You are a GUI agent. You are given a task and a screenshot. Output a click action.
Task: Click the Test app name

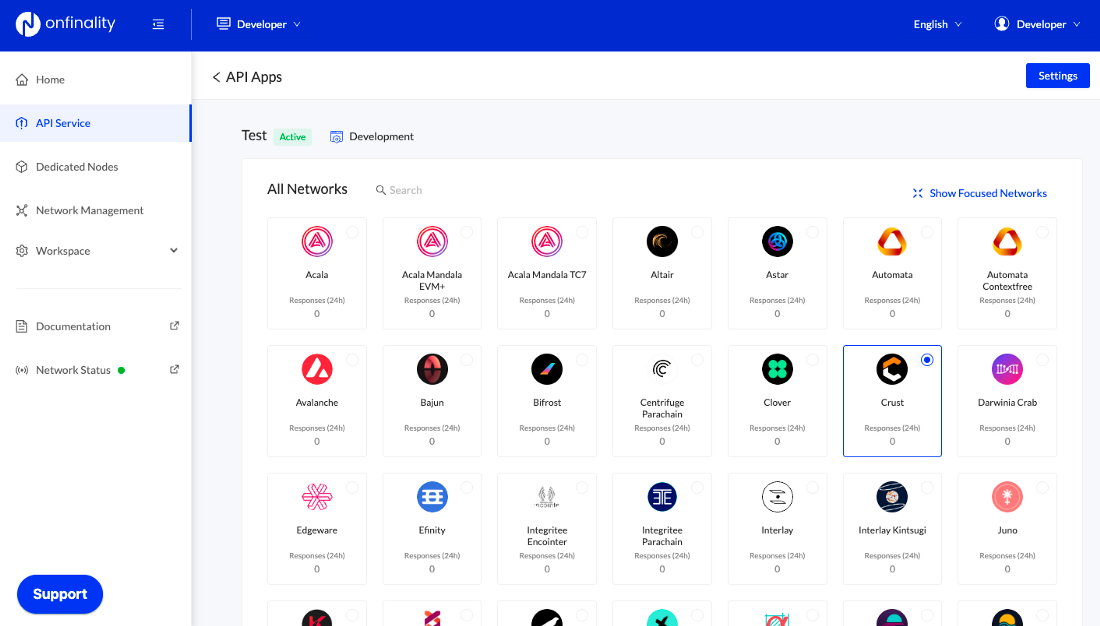pos(254,135)
